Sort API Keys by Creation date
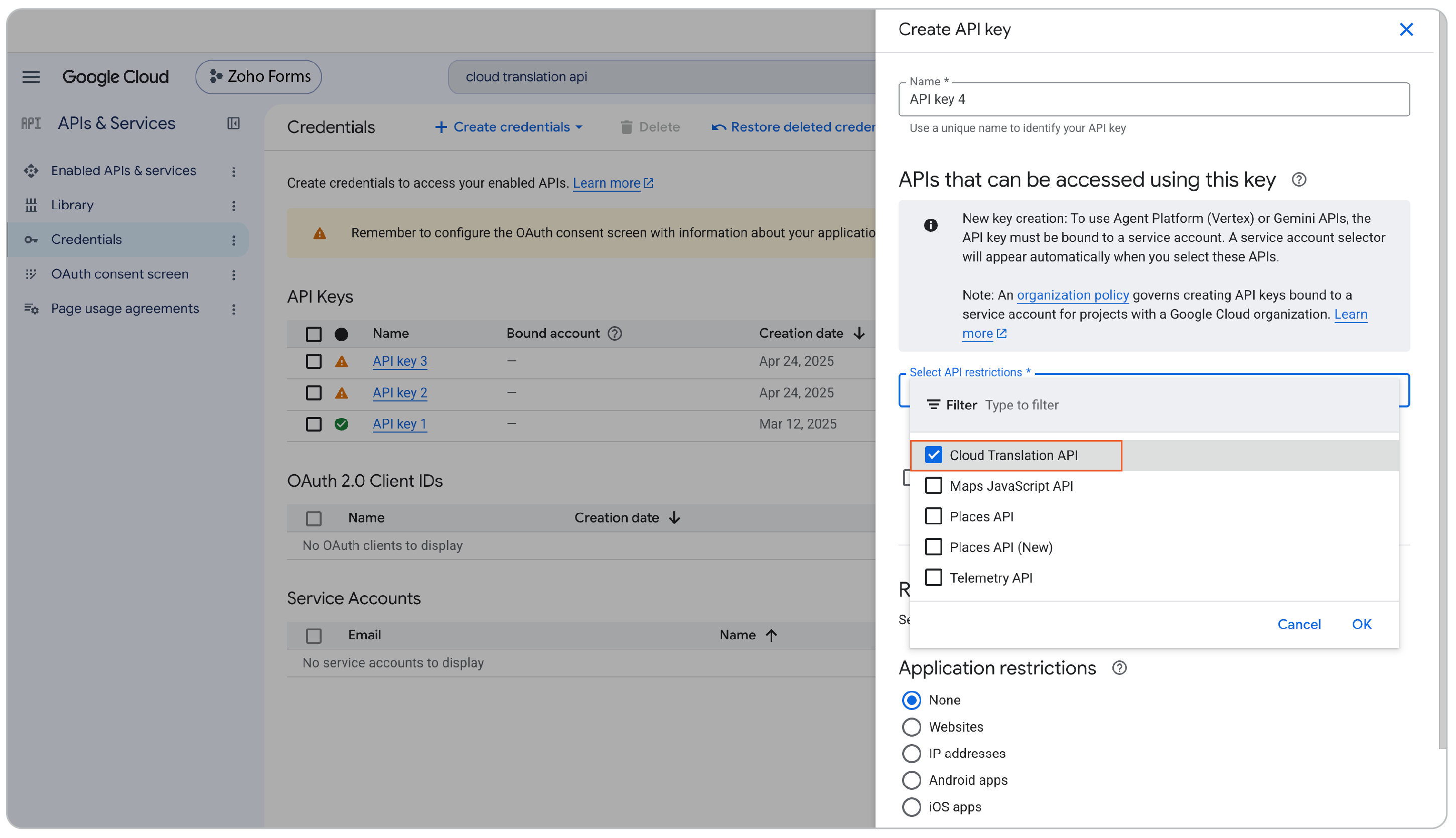The image size is (1456, 838). click(812, 333)
